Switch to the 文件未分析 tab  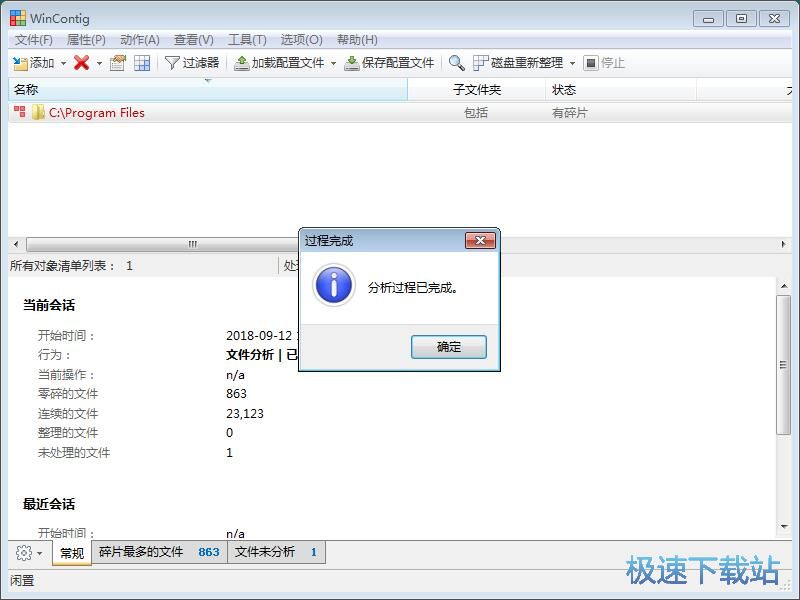(x=276, y=552)
